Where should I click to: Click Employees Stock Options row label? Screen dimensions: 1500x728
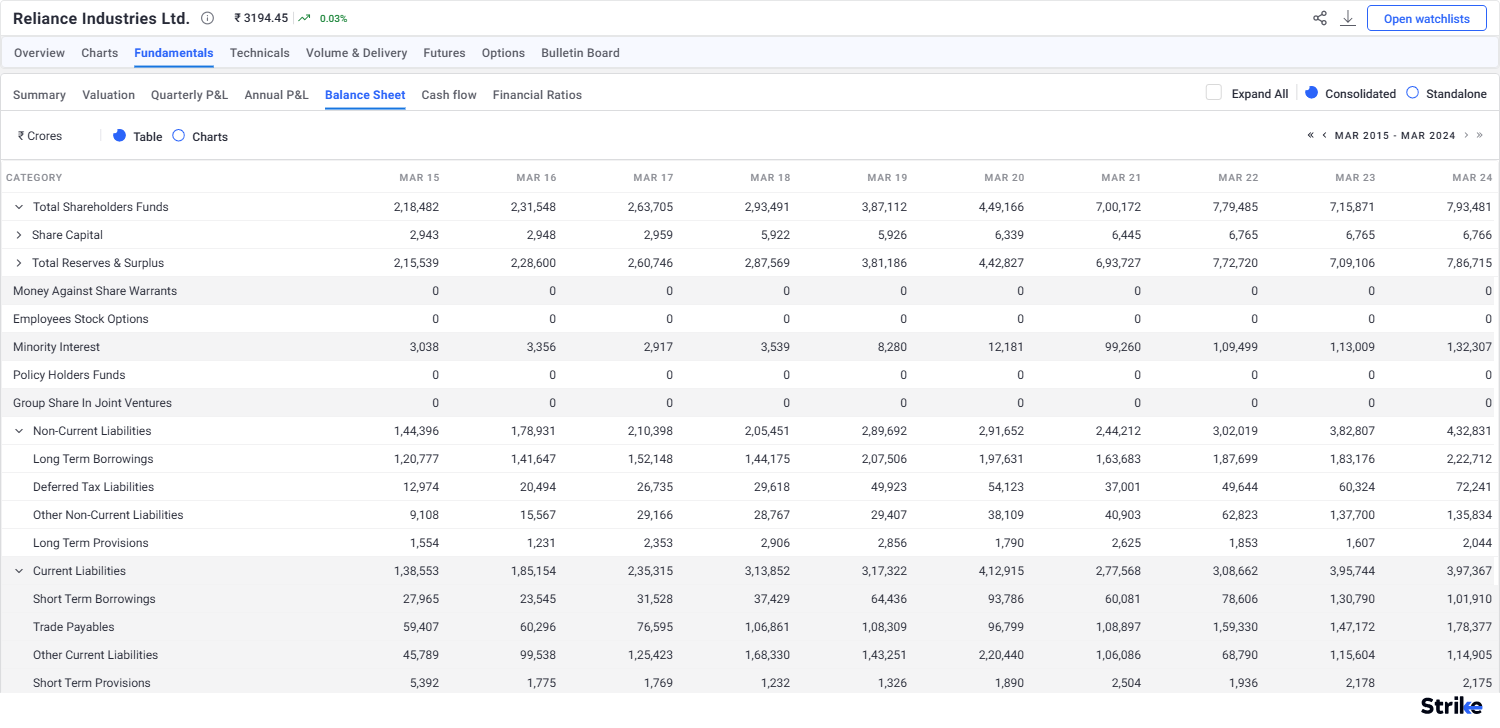pos(81,319)
